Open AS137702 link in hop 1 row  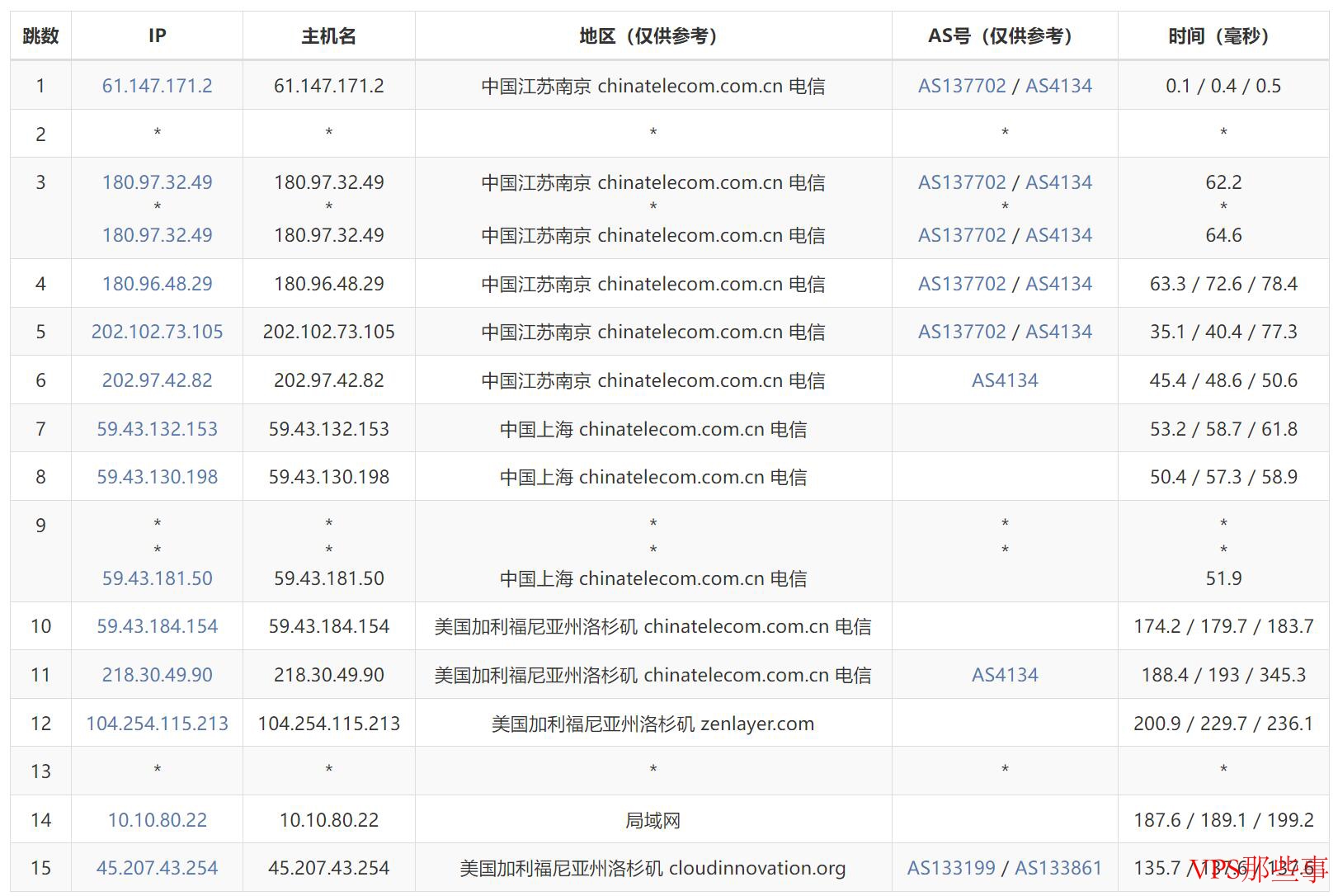[x=962, y=86]
